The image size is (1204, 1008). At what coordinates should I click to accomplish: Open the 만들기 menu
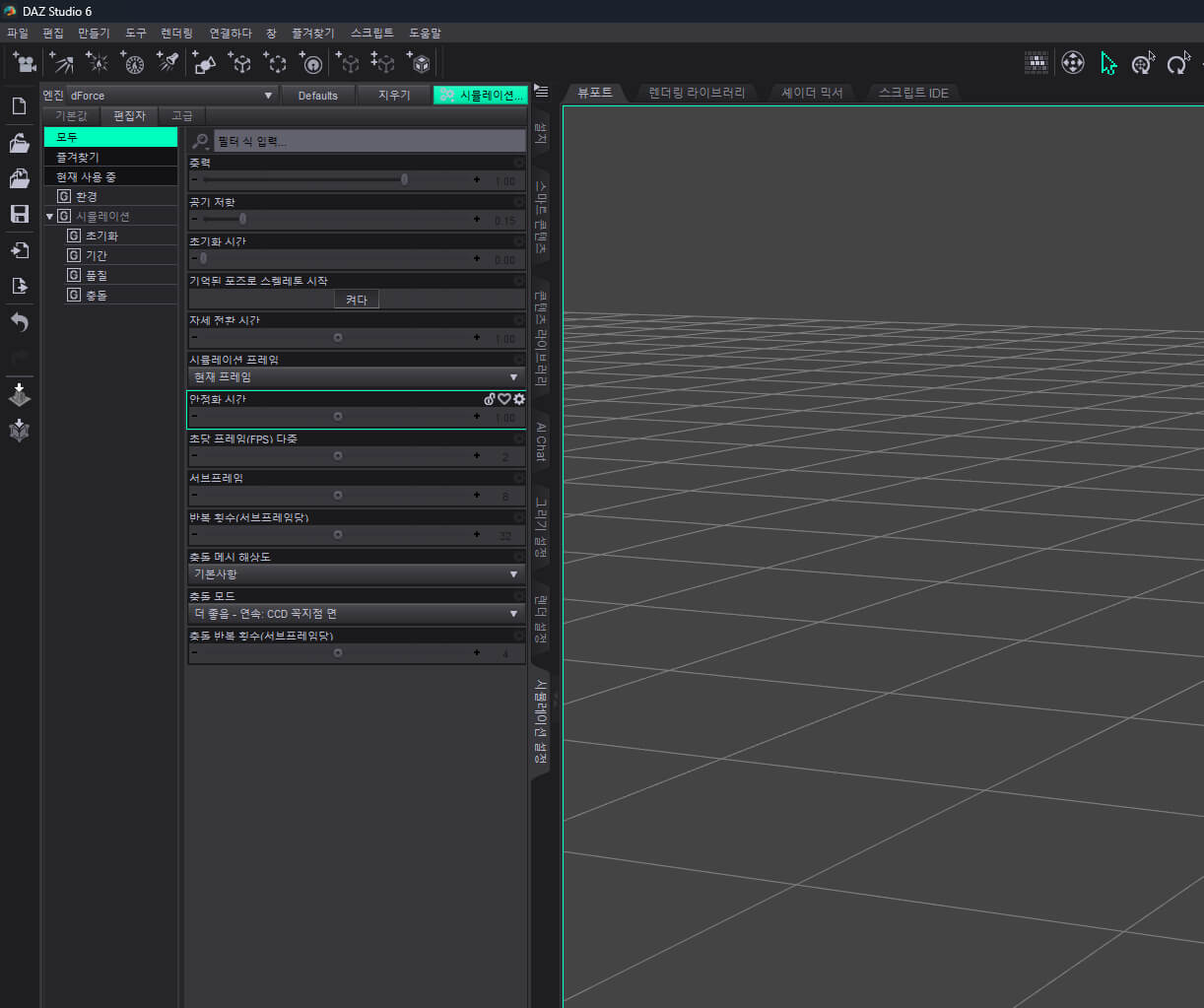pos(94,33)
